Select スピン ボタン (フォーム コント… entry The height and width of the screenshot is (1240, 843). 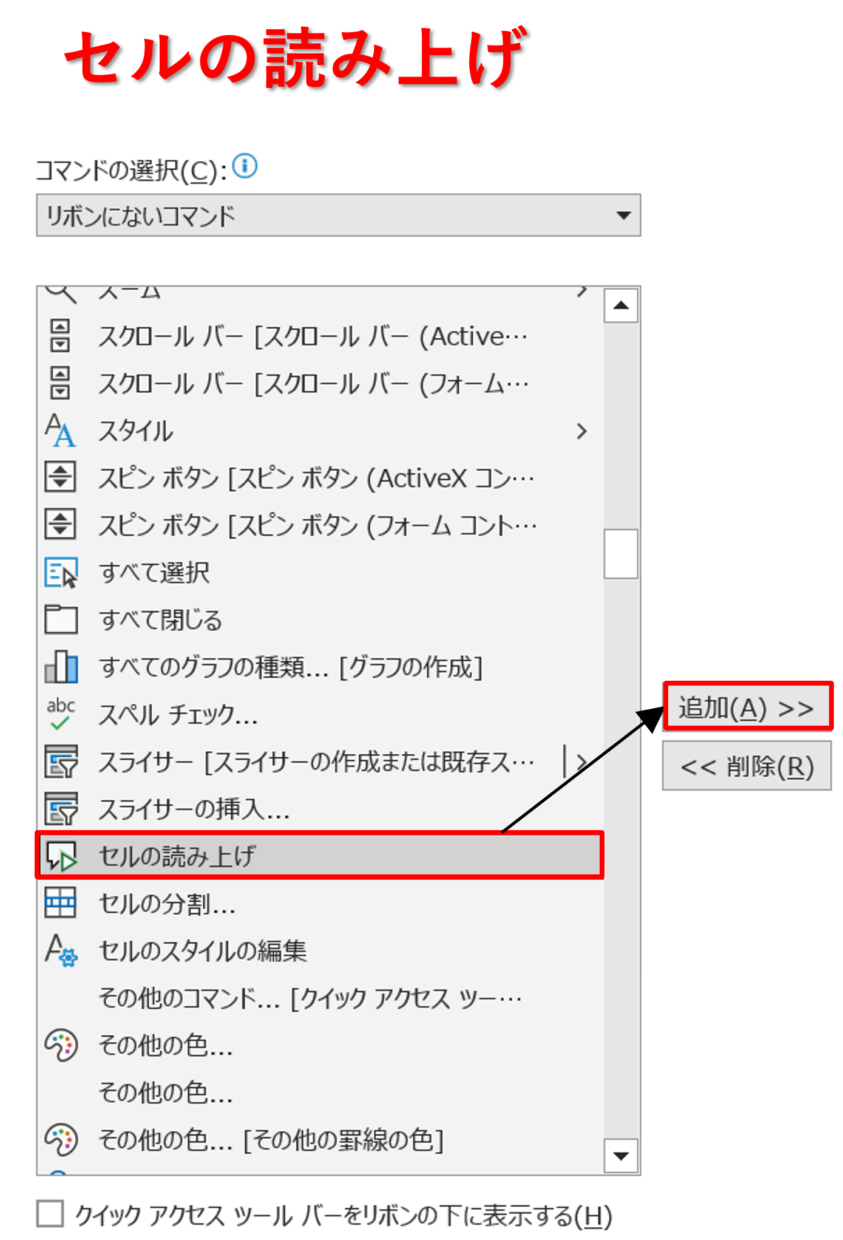click(x=318, y=525)
